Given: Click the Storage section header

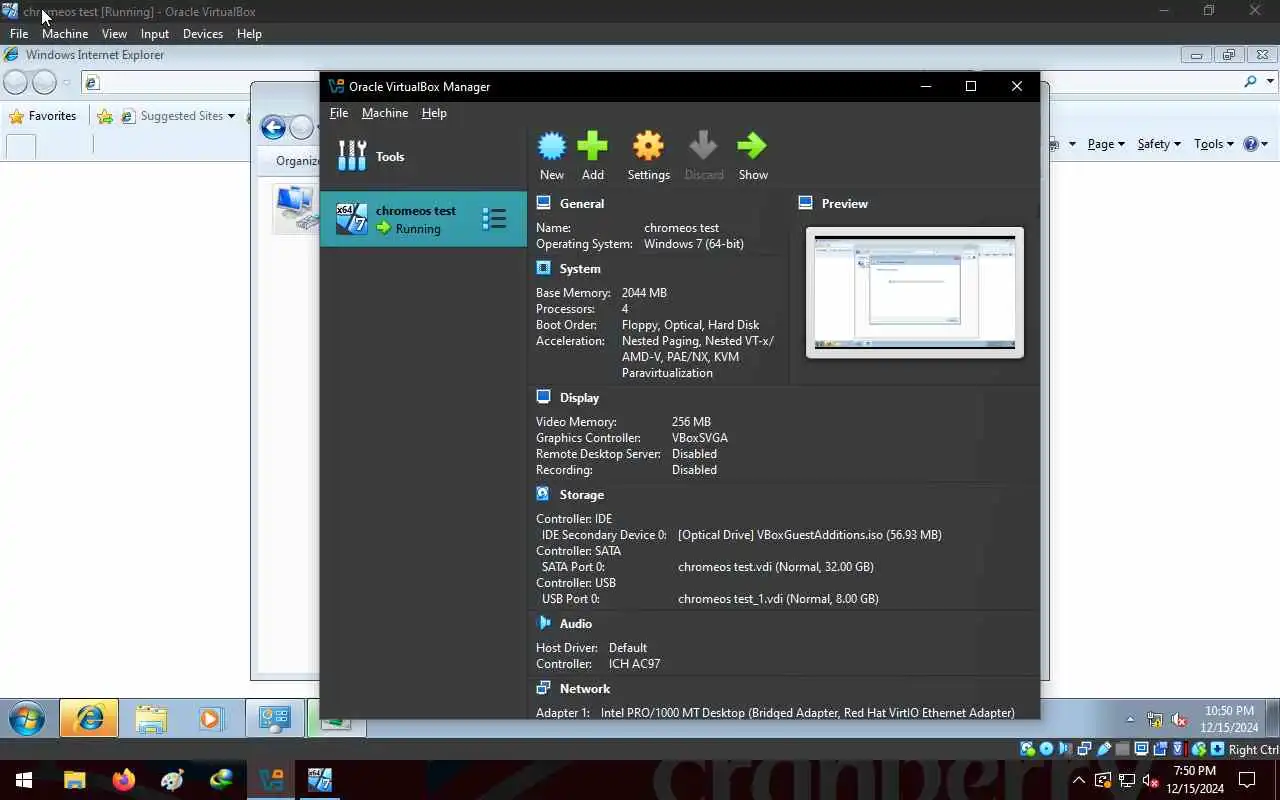Looking at the screenshot, I should 581,494.
